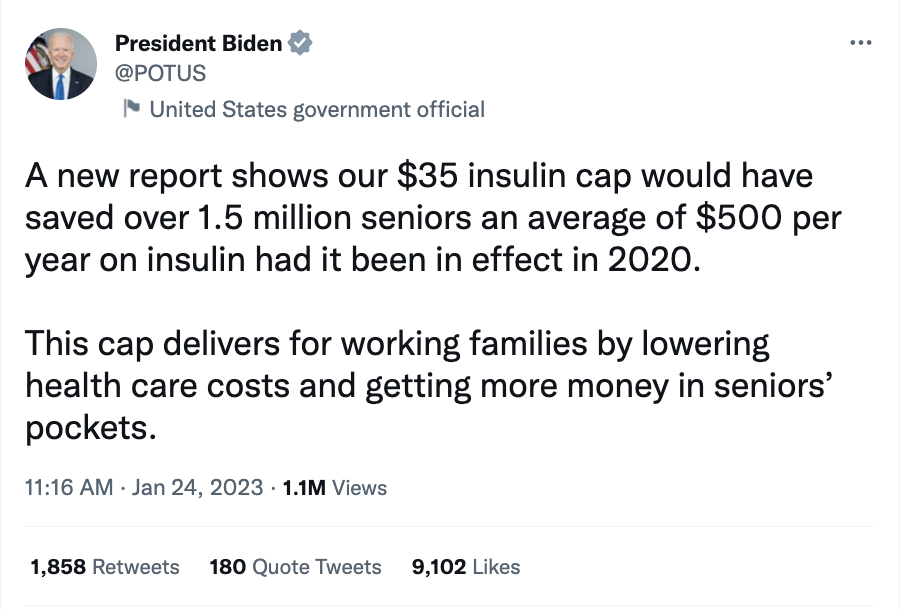Click the '$35' amount in tweet
This screenshot has height=610, width=902.
pyautogui.click(x=428, y=176)
